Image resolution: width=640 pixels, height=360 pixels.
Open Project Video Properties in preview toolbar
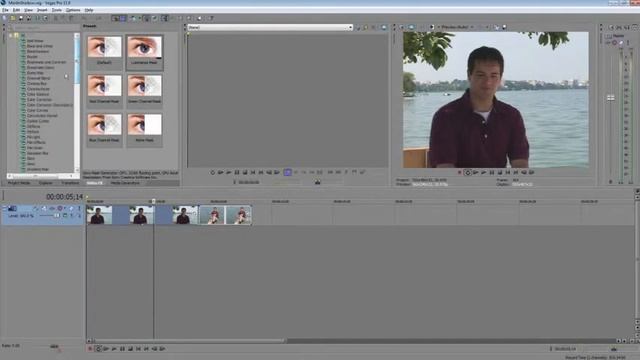tap(402, 27)
